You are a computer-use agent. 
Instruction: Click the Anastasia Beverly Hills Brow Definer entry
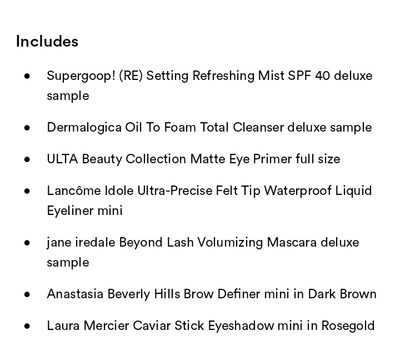pyautogui.click(x=212, y=294)
